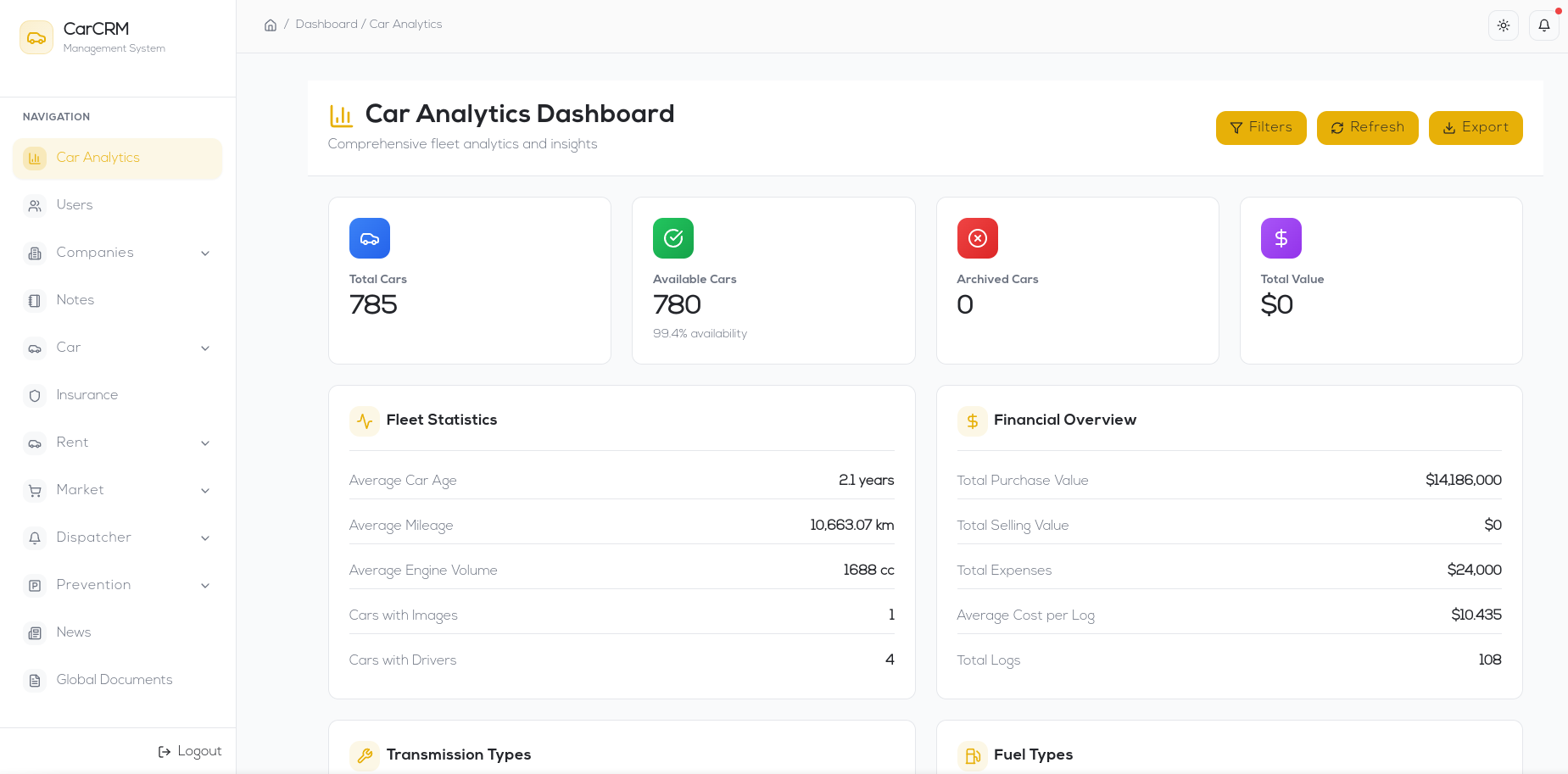Select the Users sidebar icon
Screen dimensions: 1568x774
point(34,205)
